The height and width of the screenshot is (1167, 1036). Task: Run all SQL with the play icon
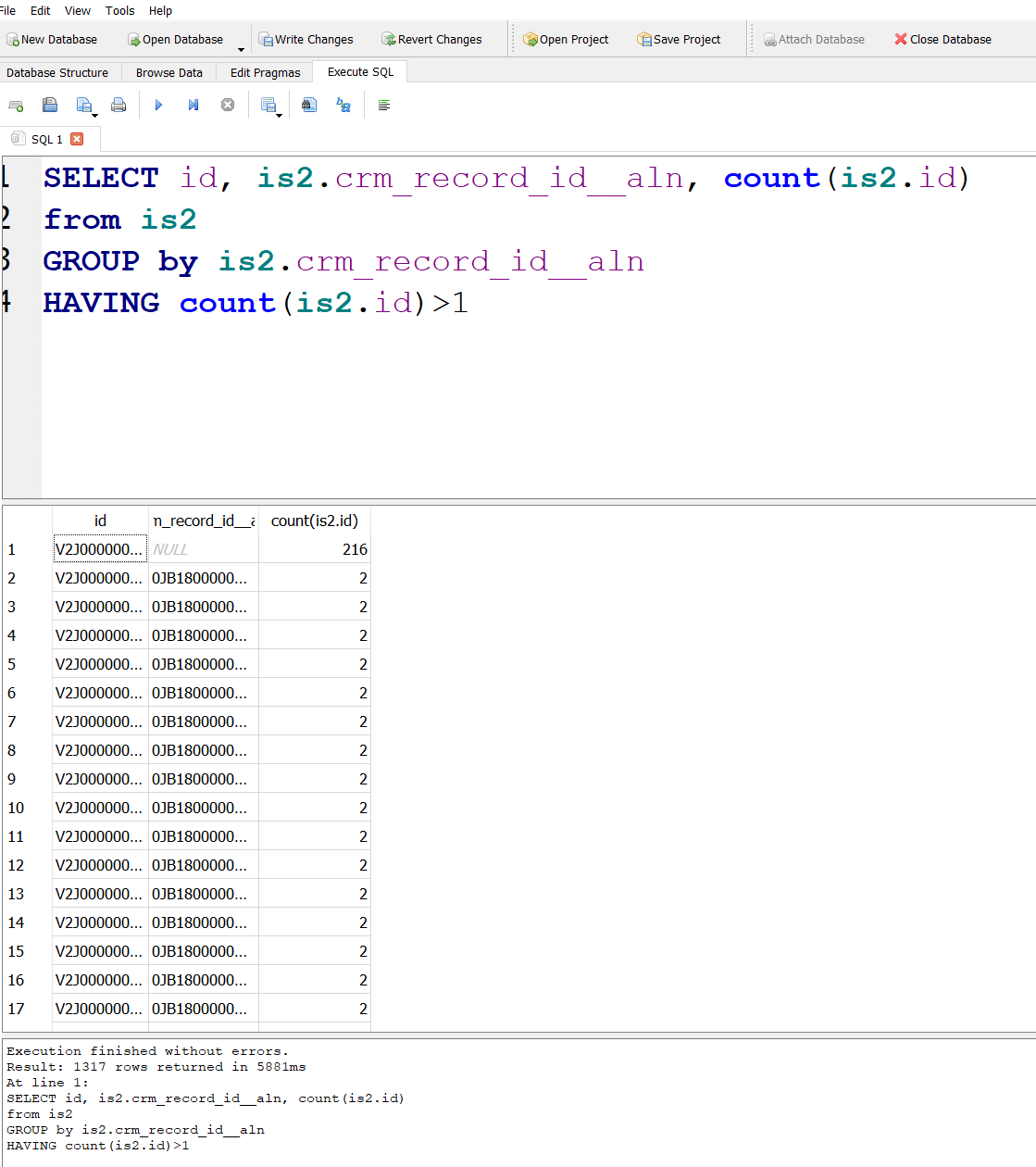click(x=158, y=106)
